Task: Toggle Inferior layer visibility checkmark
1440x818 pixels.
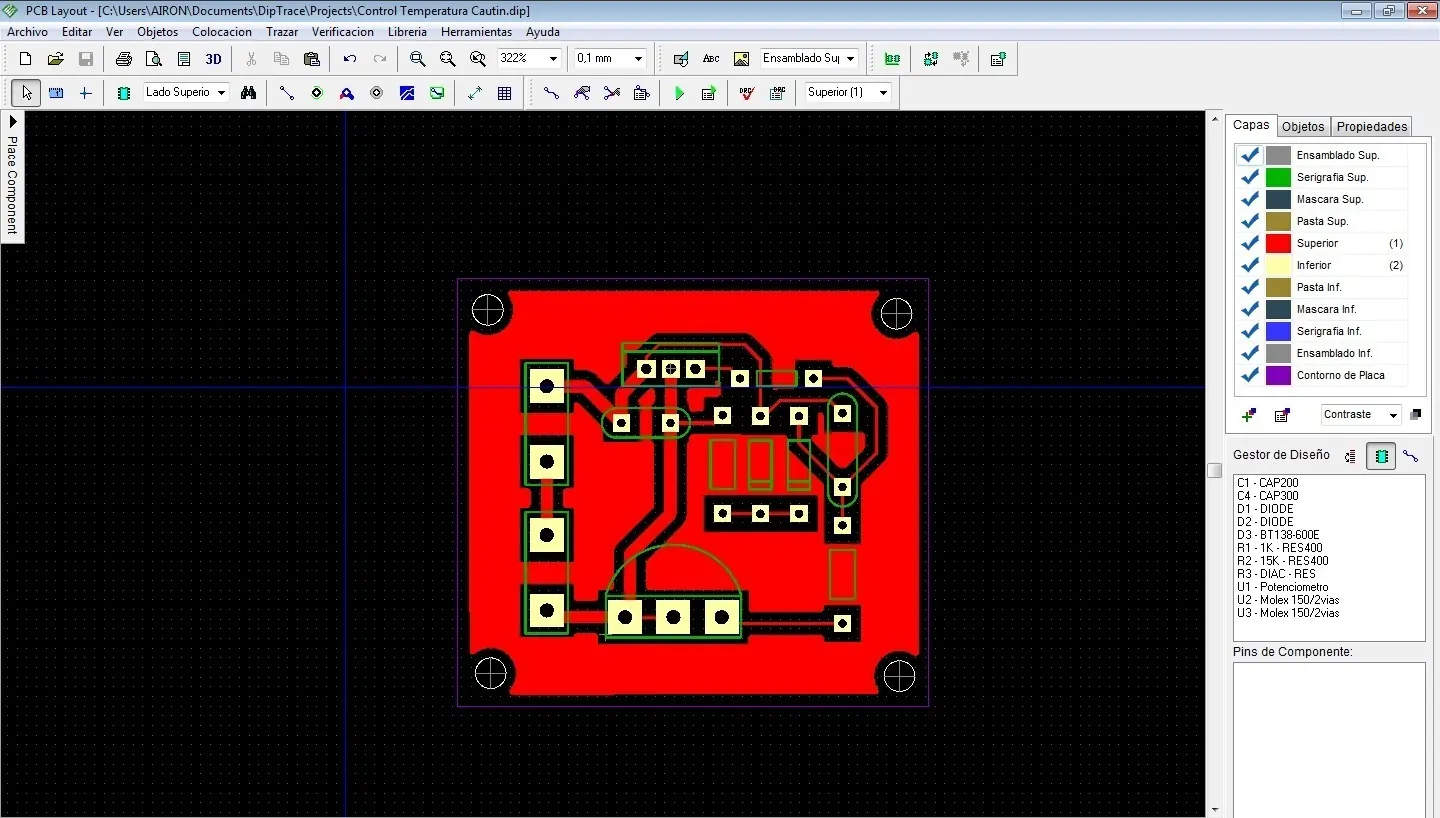Action: (1249, 266)
